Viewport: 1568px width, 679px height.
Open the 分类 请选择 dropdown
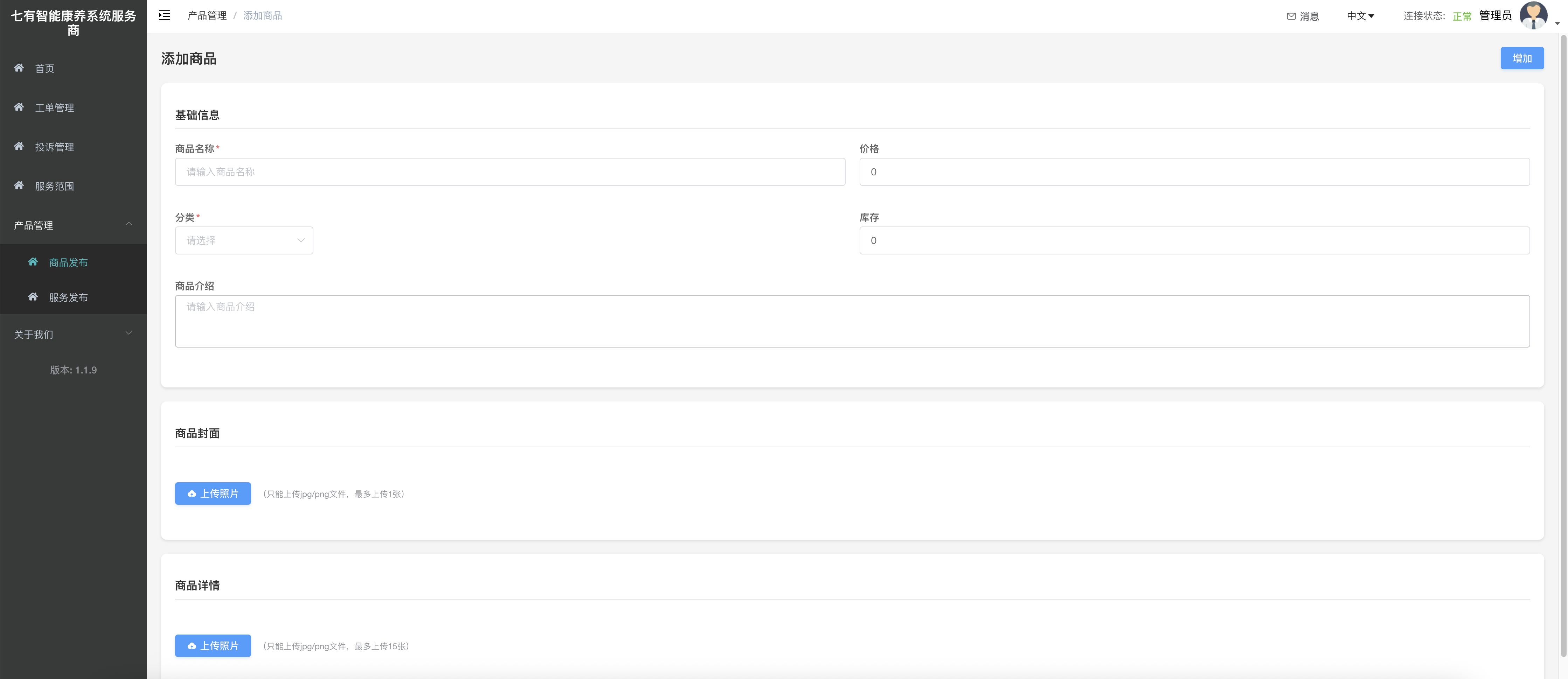coord(244,240)
